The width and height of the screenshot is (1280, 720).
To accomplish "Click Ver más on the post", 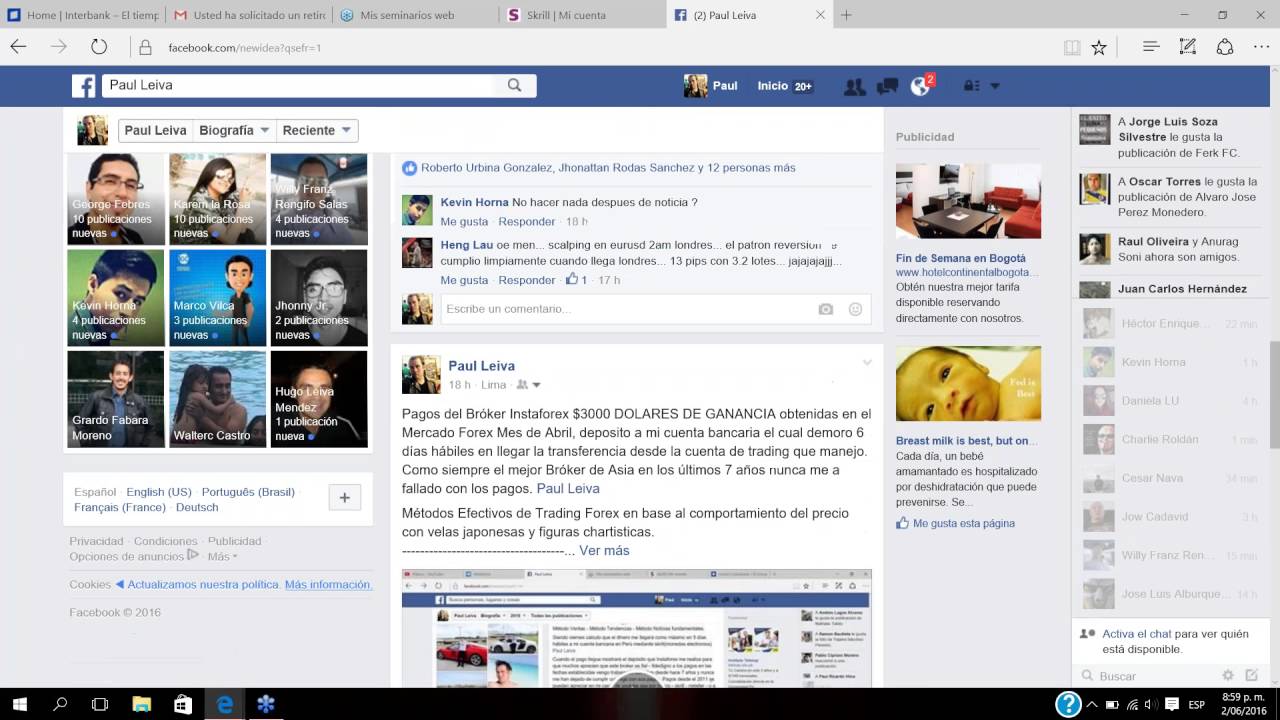I will coord(604,551).
